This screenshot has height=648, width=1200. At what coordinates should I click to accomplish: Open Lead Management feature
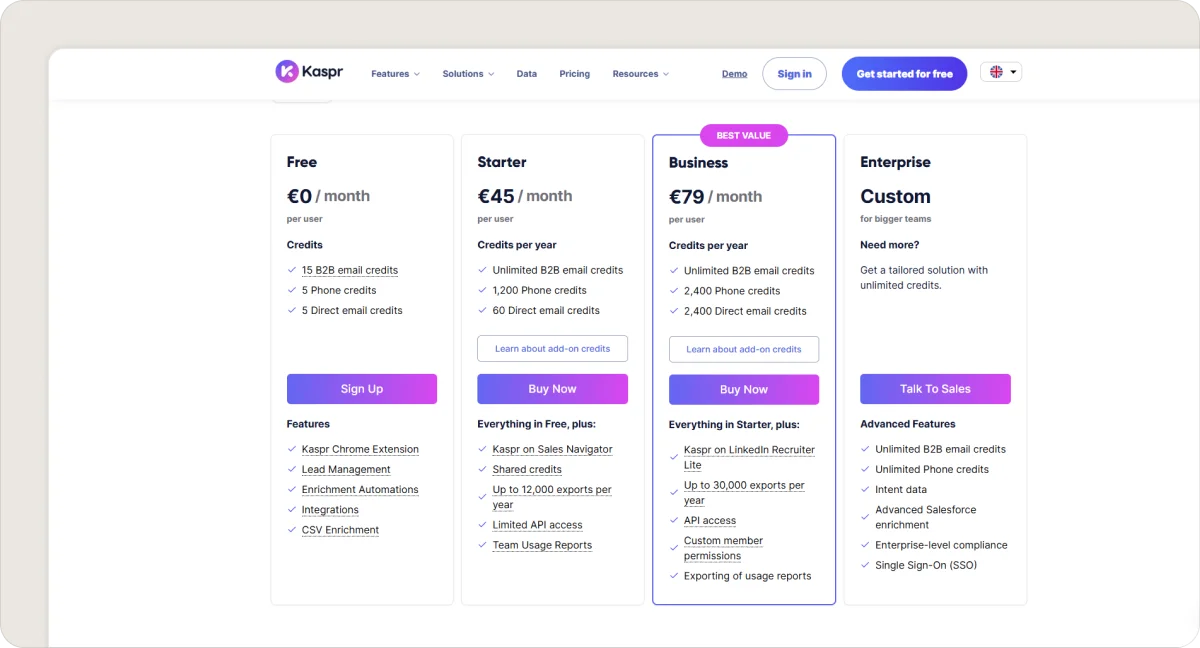point(346,469)
